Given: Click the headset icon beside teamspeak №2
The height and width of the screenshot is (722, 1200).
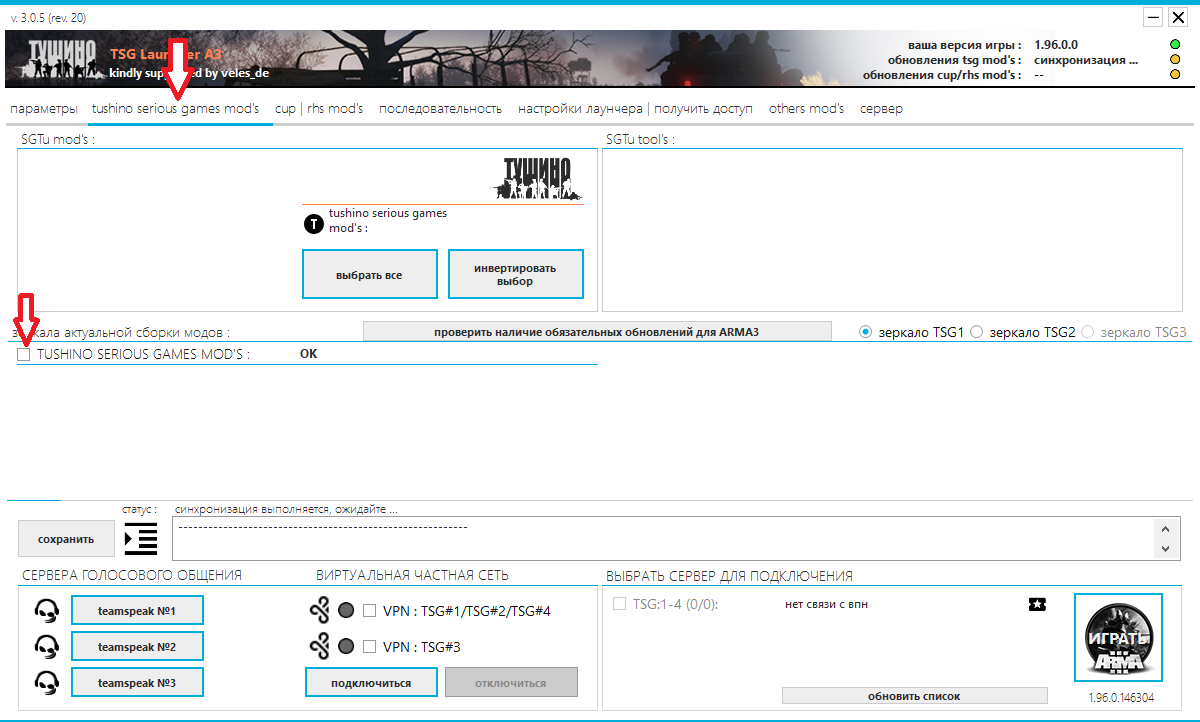Looking at the screenshot, I should coord(46,646).
